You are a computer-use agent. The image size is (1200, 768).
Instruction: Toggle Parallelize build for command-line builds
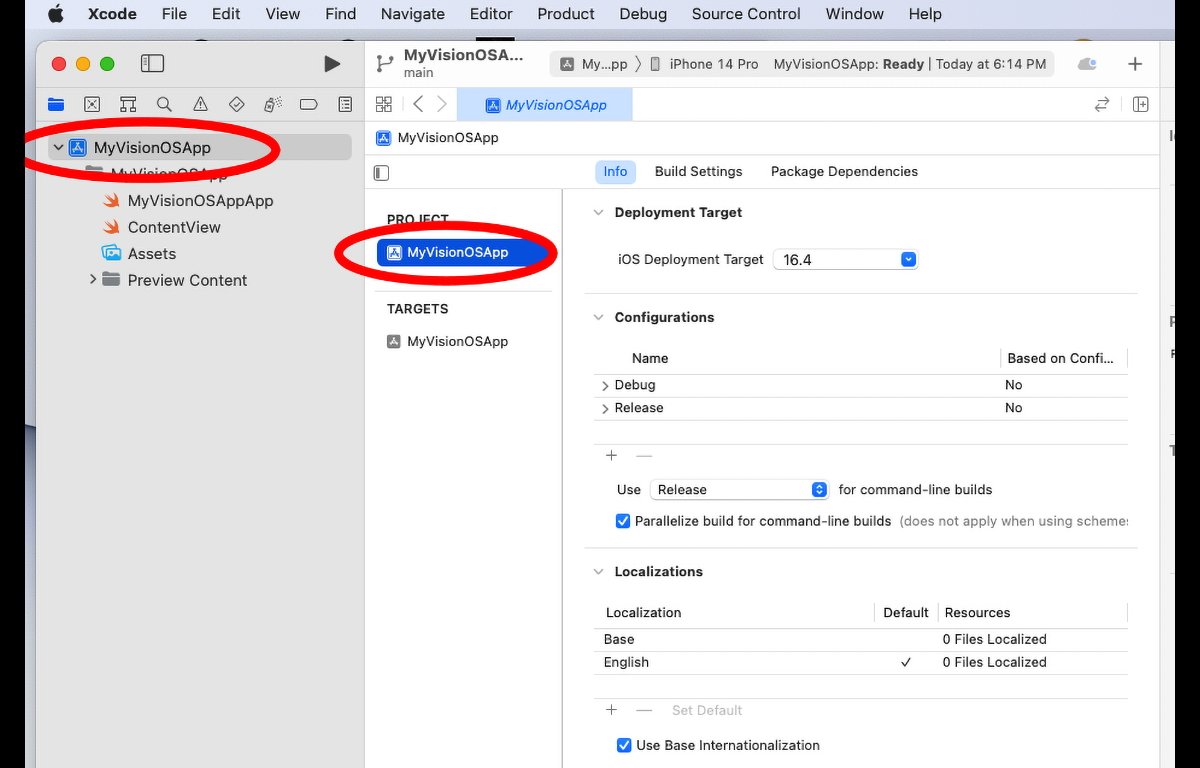tap(624, 521)
